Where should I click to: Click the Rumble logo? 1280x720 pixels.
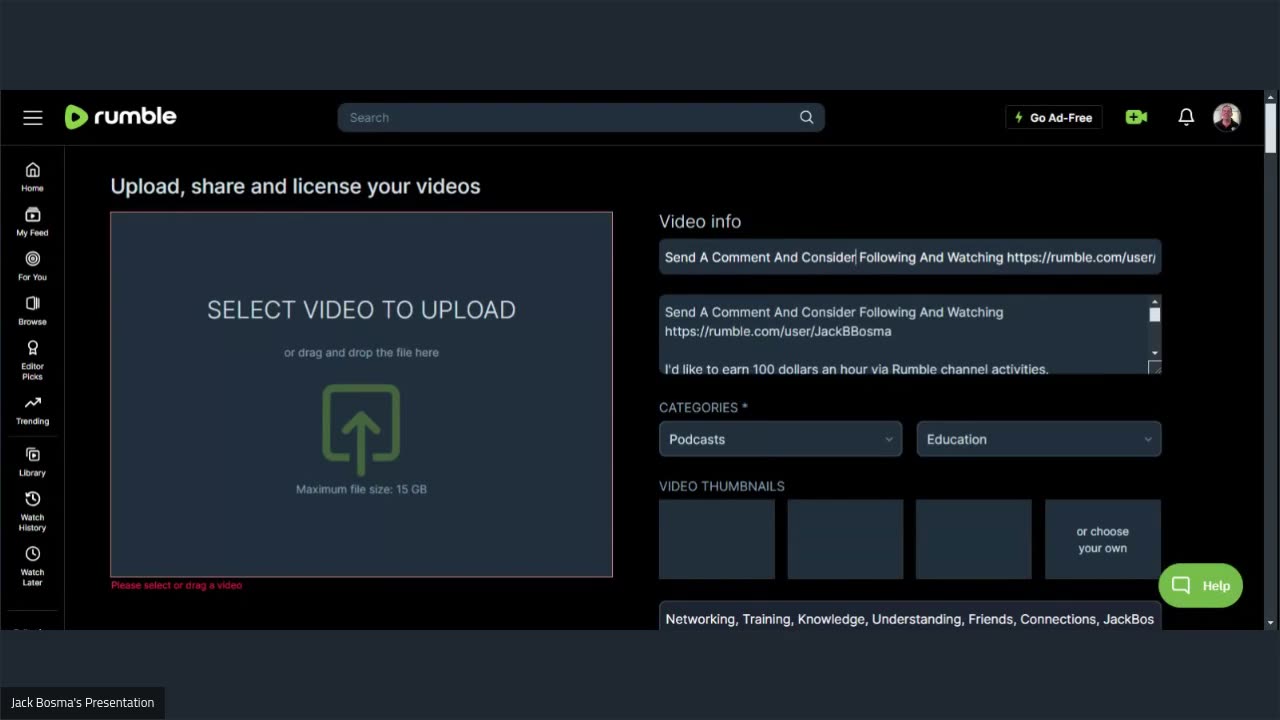(x=120, y=117)
